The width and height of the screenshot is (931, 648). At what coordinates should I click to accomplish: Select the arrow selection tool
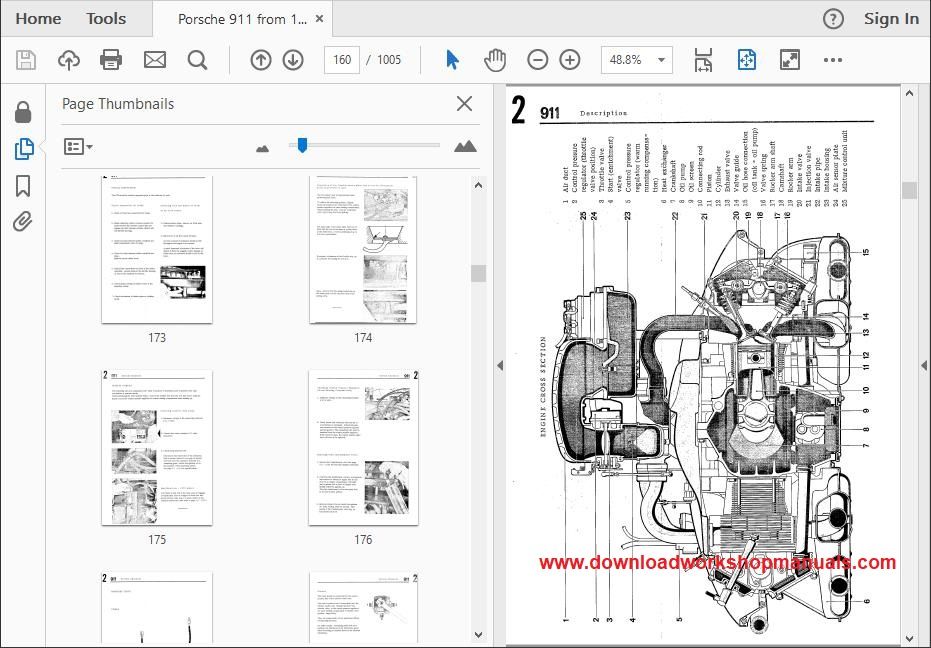452,60
